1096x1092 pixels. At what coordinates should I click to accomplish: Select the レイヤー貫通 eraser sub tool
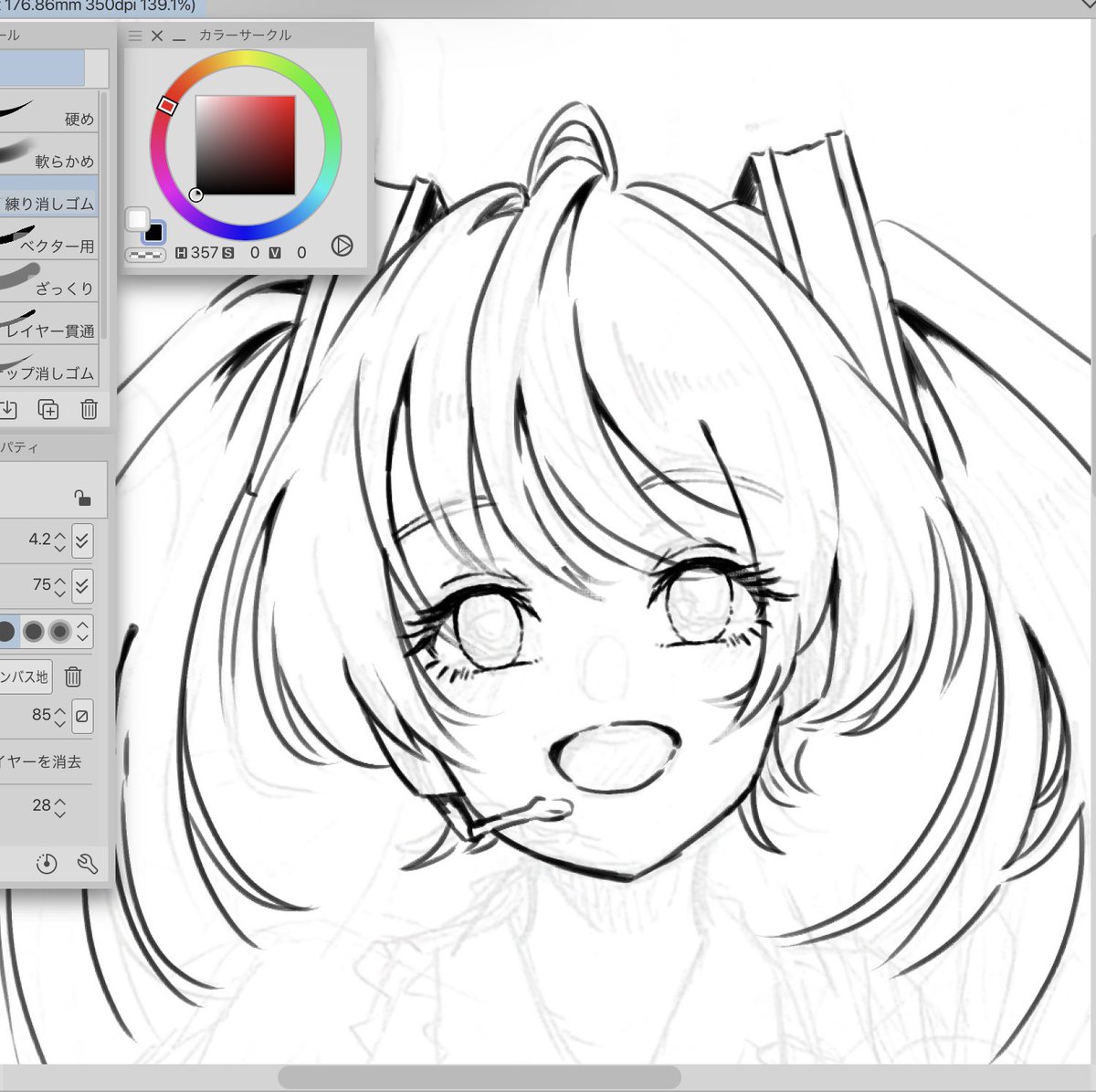click(x=48, y=323)
